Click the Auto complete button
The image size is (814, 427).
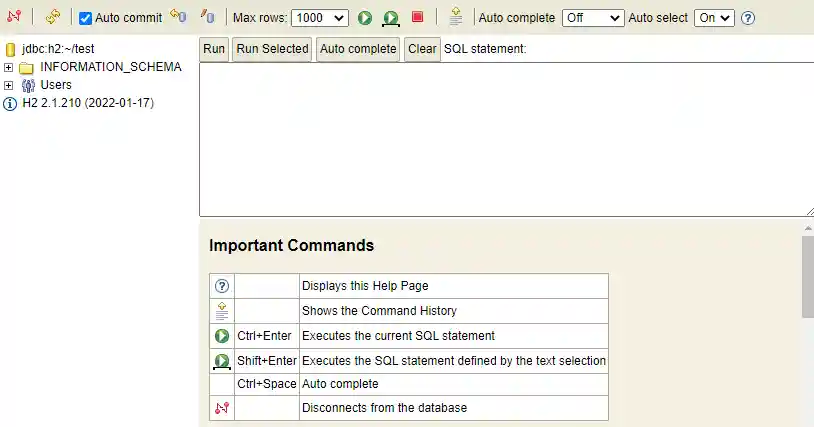(x=358, y=49)
